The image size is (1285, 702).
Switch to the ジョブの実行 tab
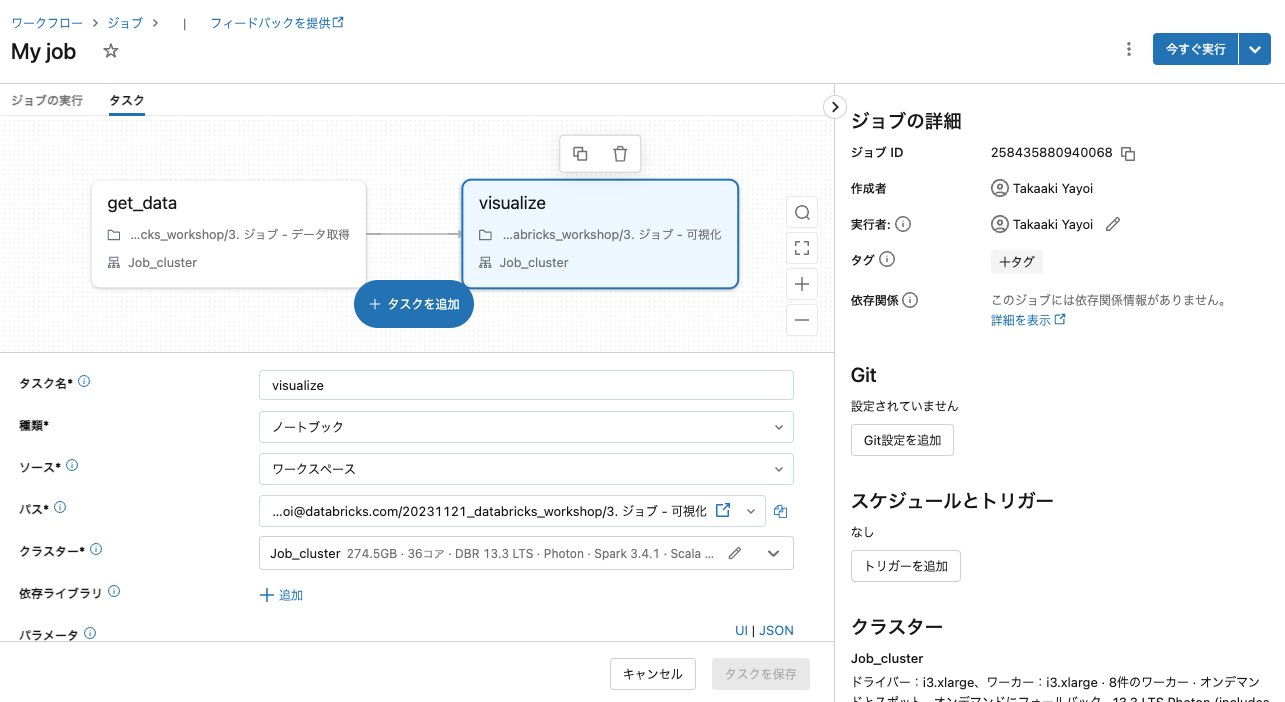[x=47, y=100]
